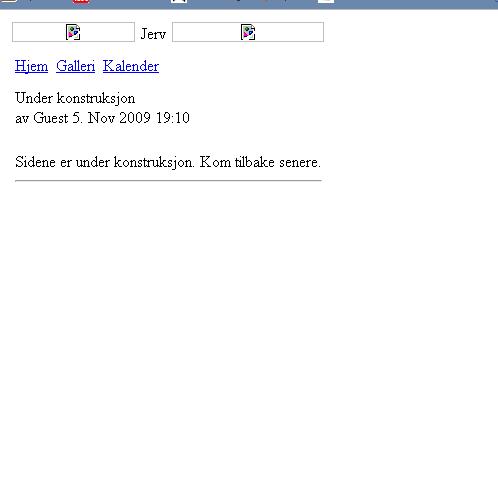Click the top-left corner icon in blue bar

pyautogui.click(x=8, y=1)
